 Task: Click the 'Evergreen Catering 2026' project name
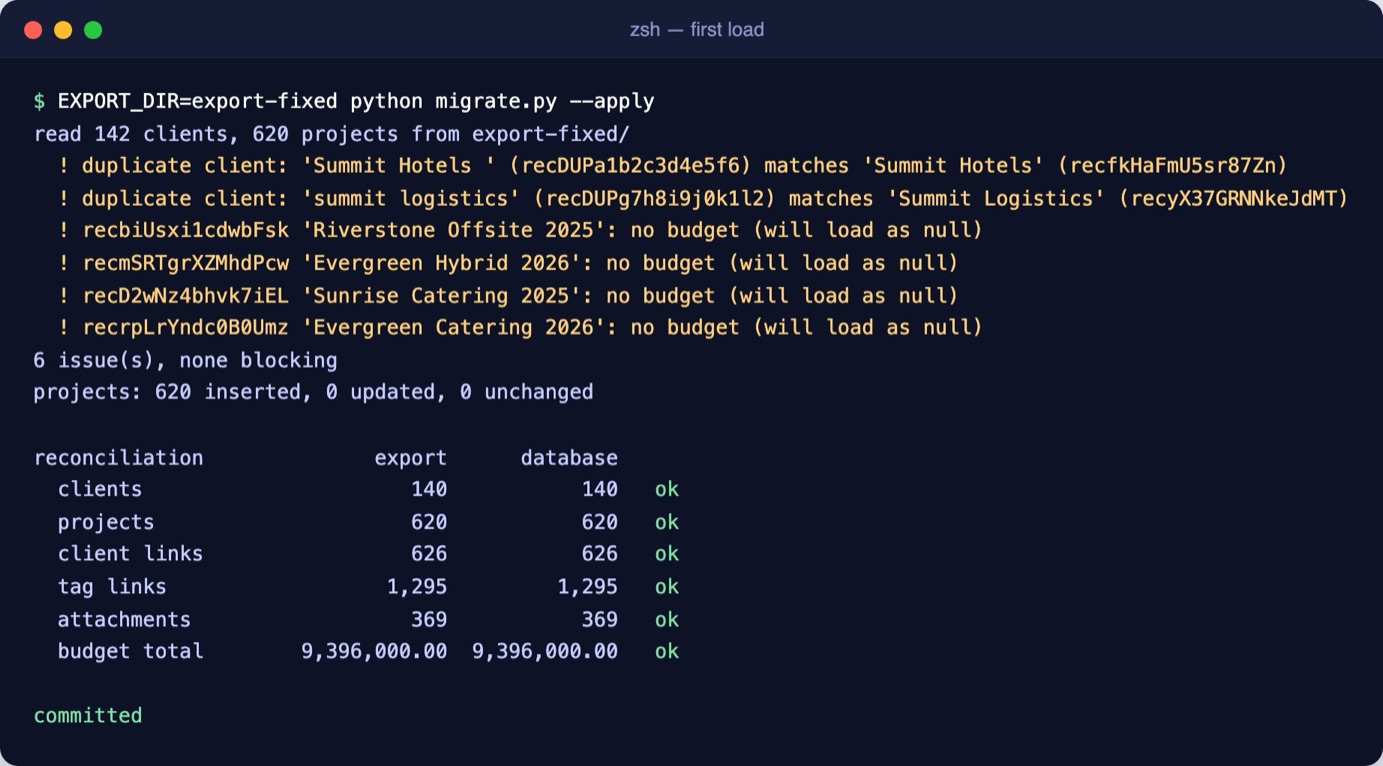click(454, 328)
